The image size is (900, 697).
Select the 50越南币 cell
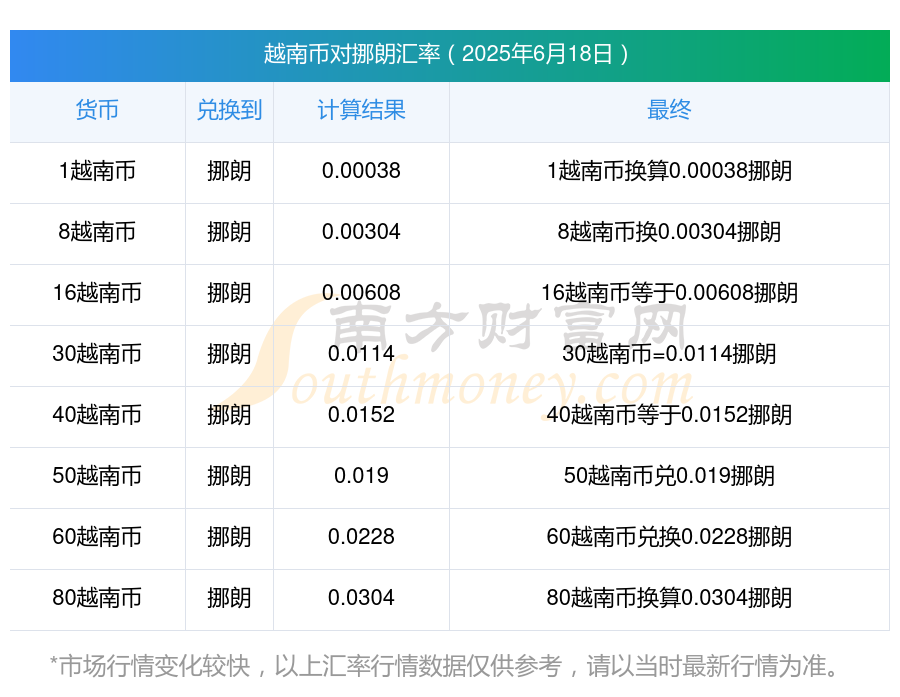[x=97, y=476]
